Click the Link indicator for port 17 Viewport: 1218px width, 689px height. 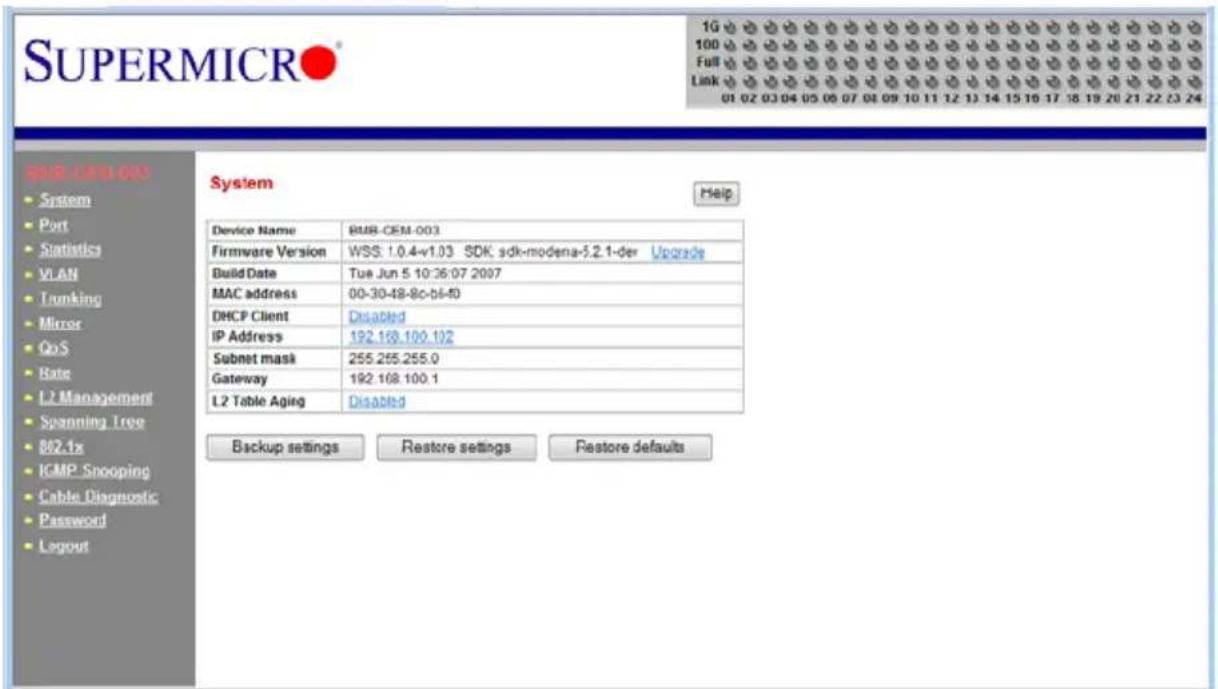1053,80
